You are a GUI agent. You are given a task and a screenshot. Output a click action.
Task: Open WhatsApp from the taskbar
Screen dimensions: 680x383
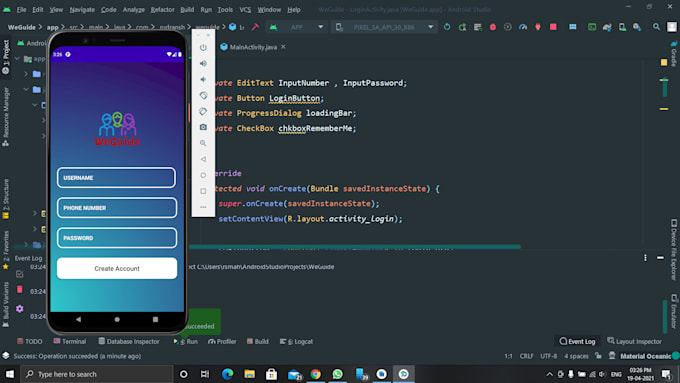[337, 374]
